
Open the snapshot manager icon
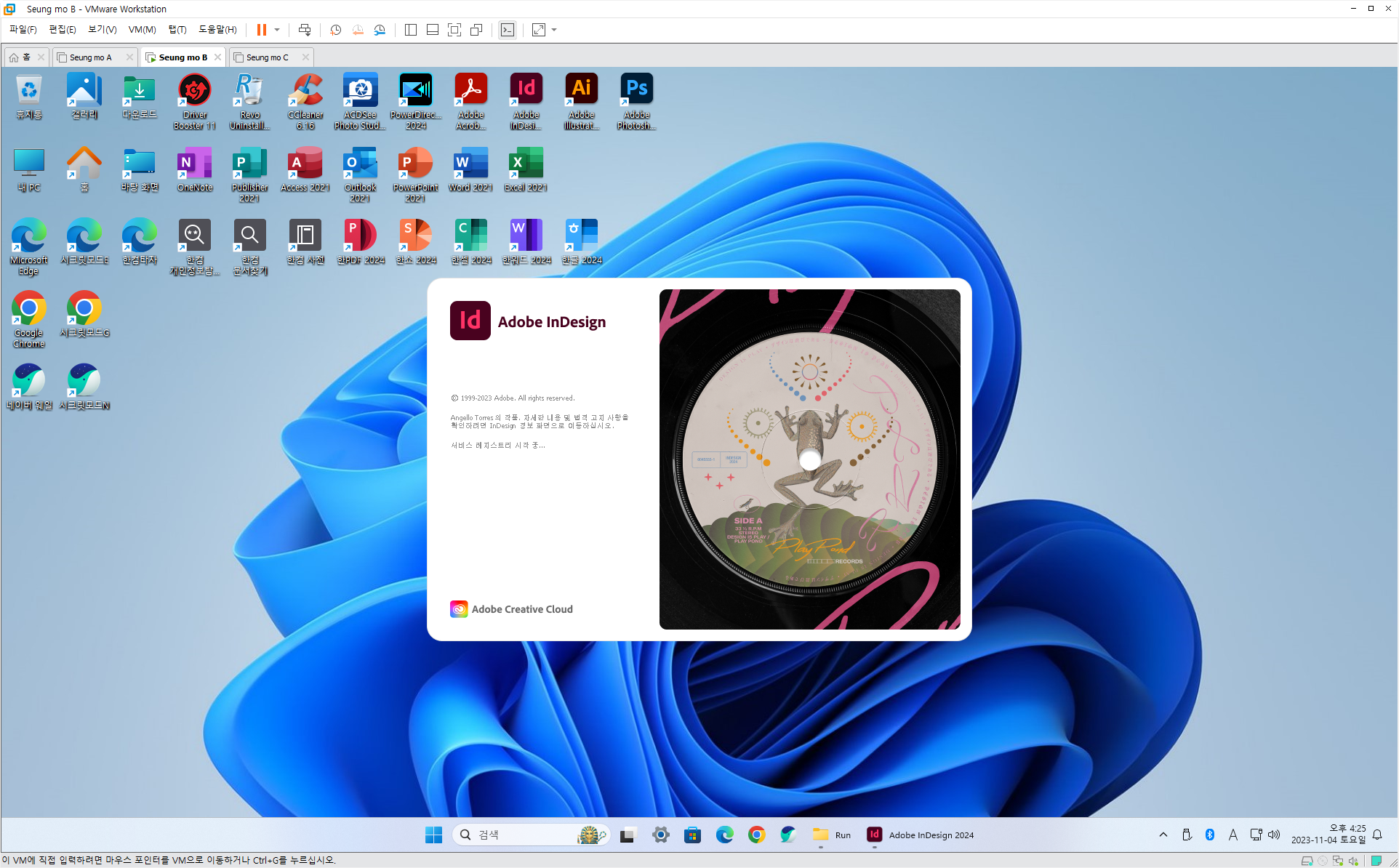click(x=380, y=30)
